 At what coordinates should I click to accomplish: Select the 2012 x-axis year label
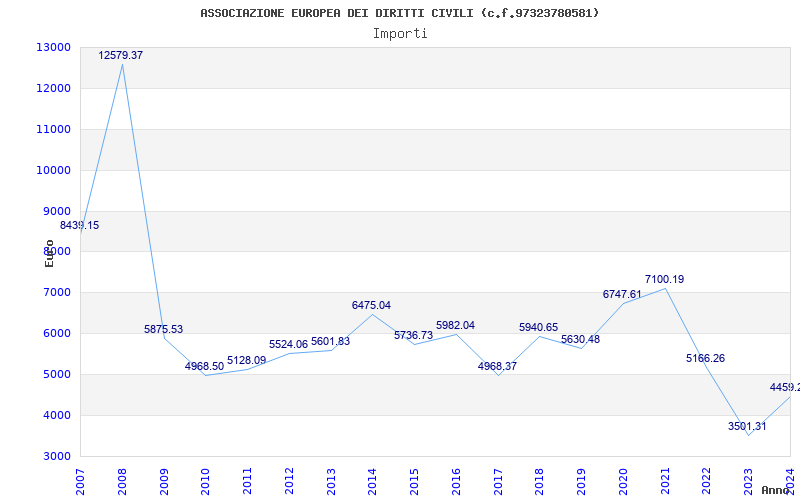(x=289, y=482)
